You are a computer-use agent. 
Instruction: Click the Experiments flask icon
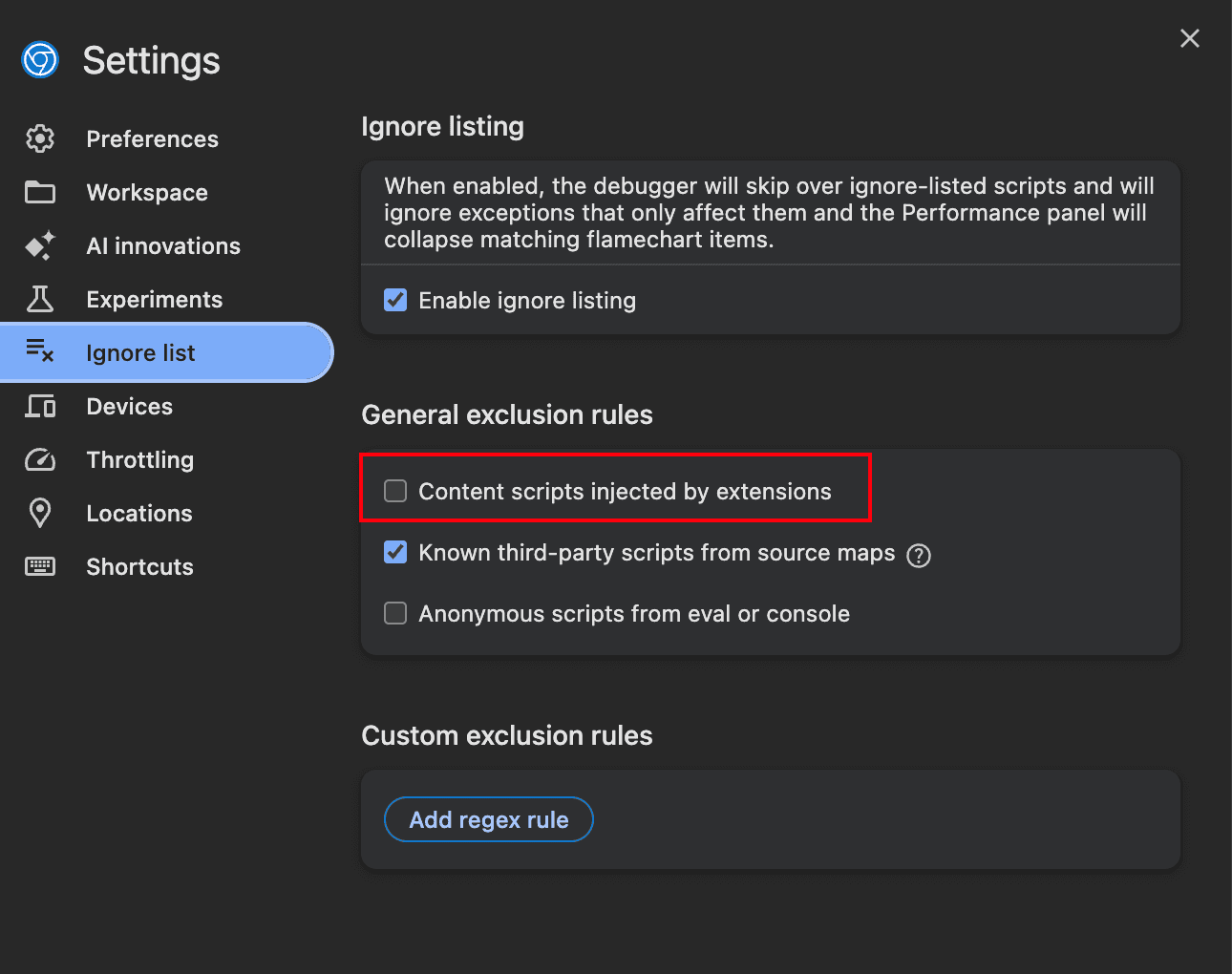[x=39, y=299]
